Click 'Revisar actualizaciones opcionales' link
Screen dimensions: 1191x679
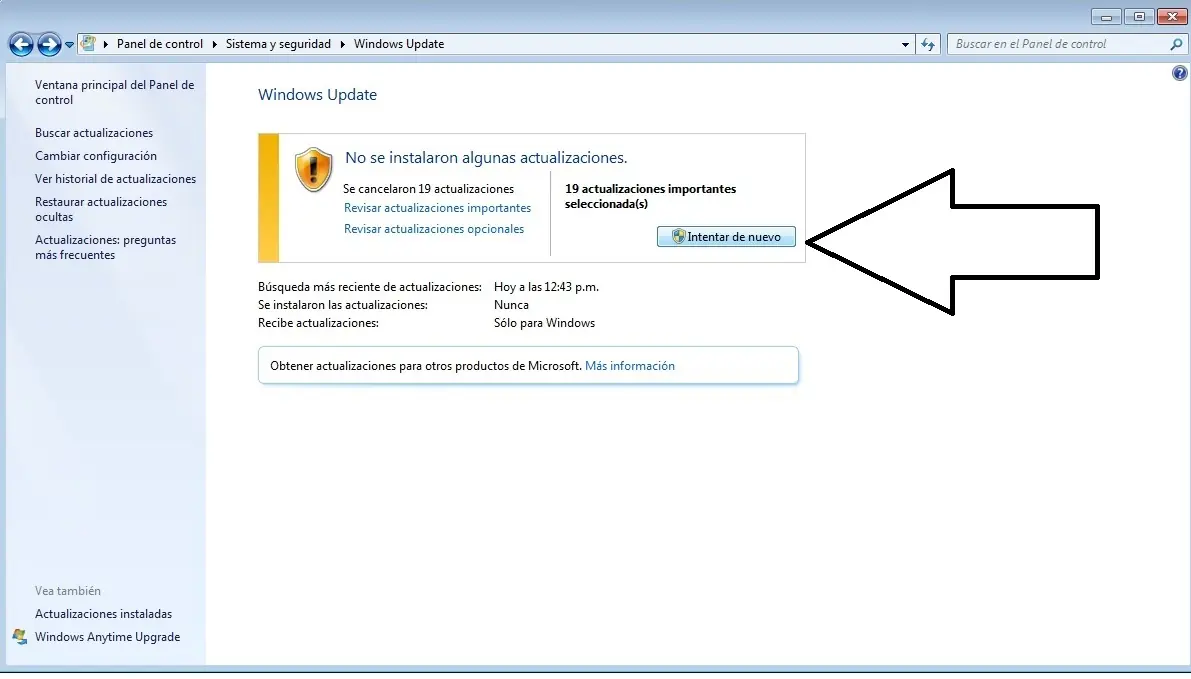[434, 229]
